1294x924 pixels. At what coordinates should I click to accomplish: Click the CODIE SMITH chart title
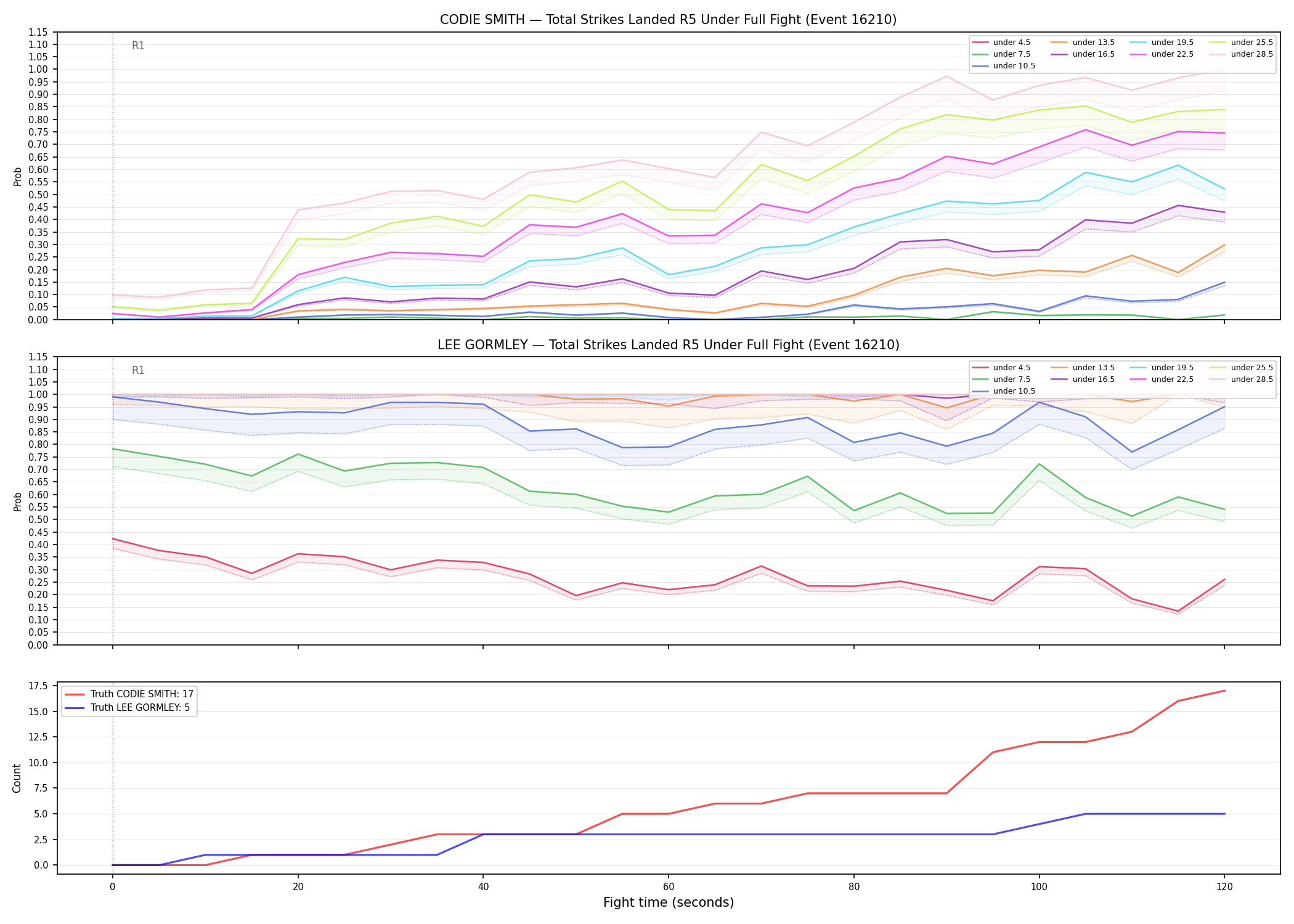click(x=668, y=20)
